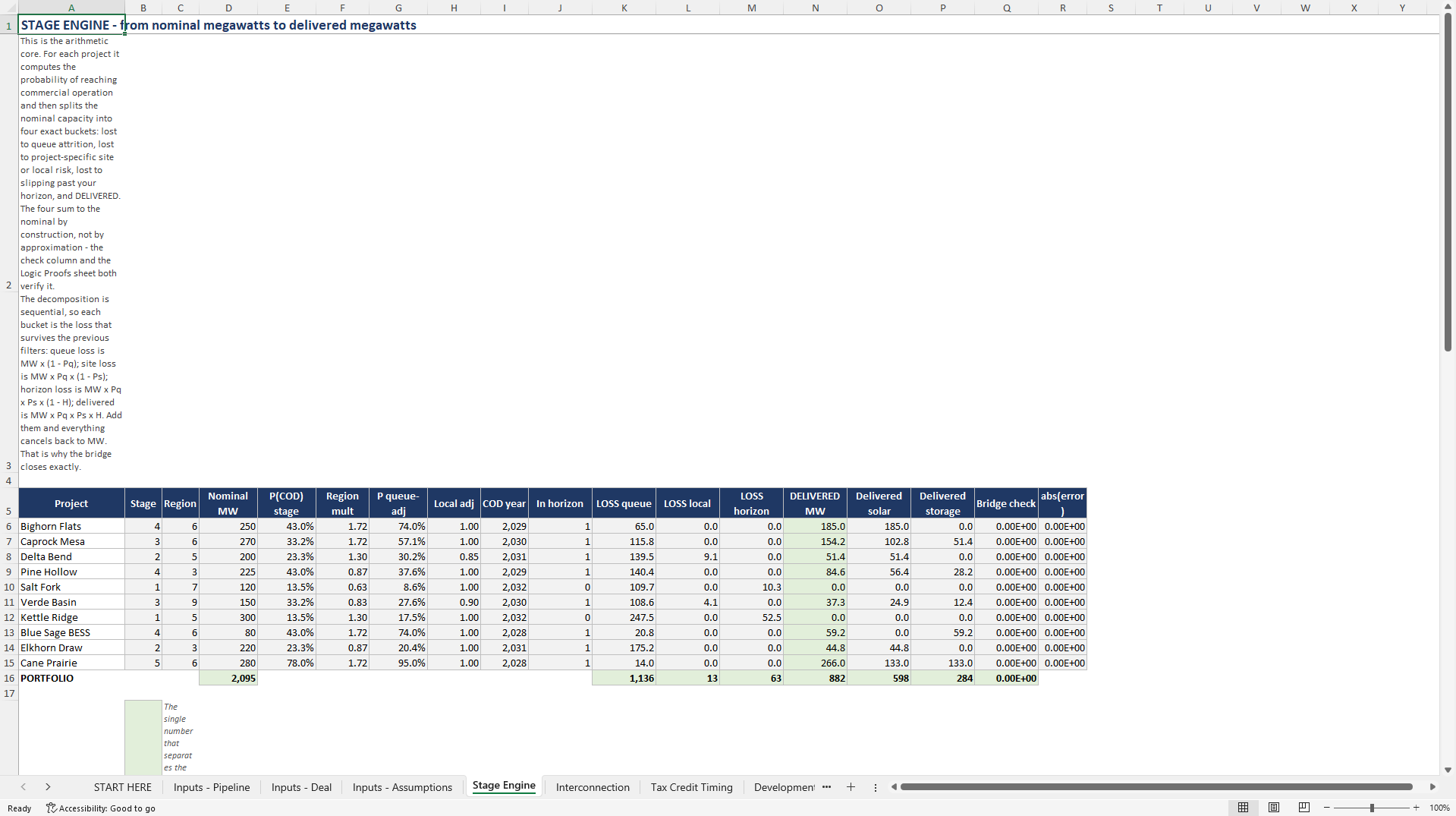Go to next sheet tab arrow
Screen dimensions: 1456x816
[48, 787]
